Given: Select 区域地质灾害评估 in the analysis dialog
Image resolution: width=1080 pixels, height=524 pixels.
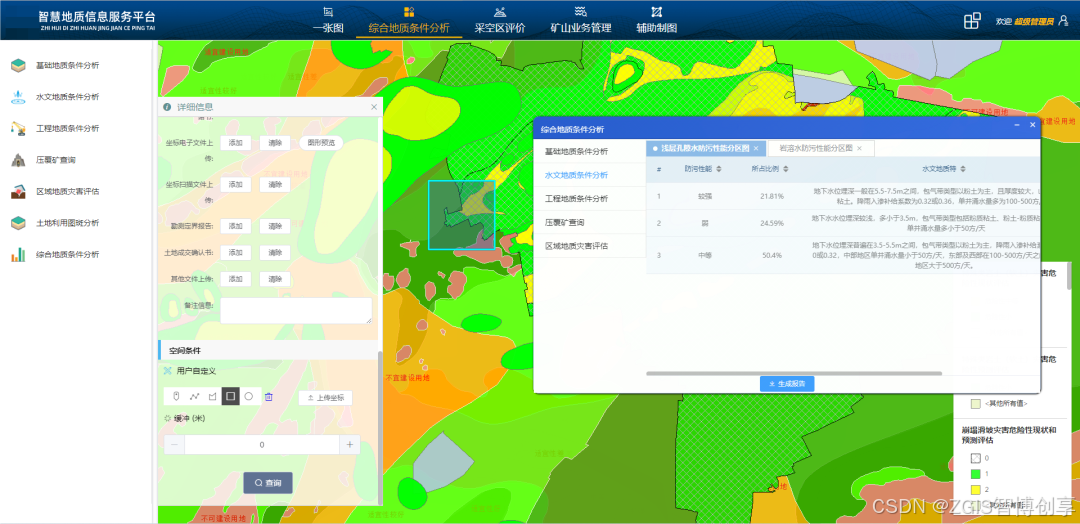Looking at the screenshot, I should (x=577, y=246).
